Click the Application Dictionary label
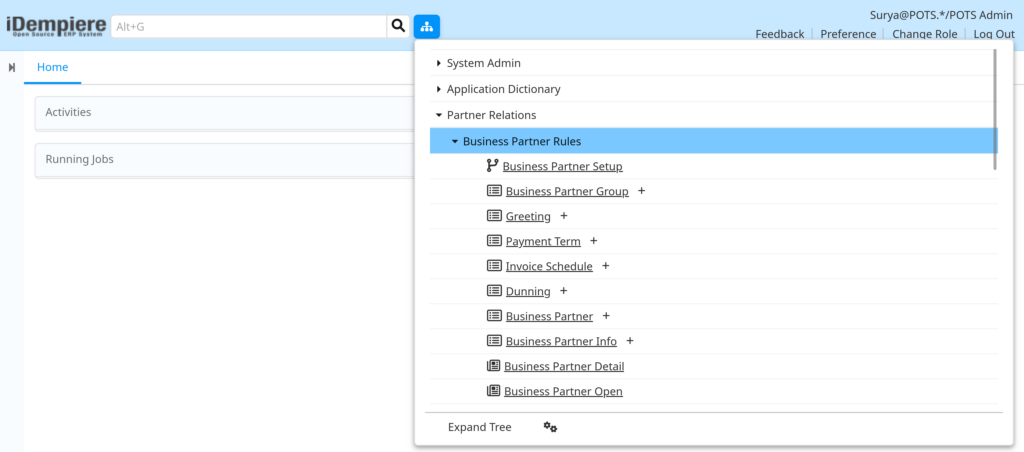 pyautogui.click(x=504, y=89)
